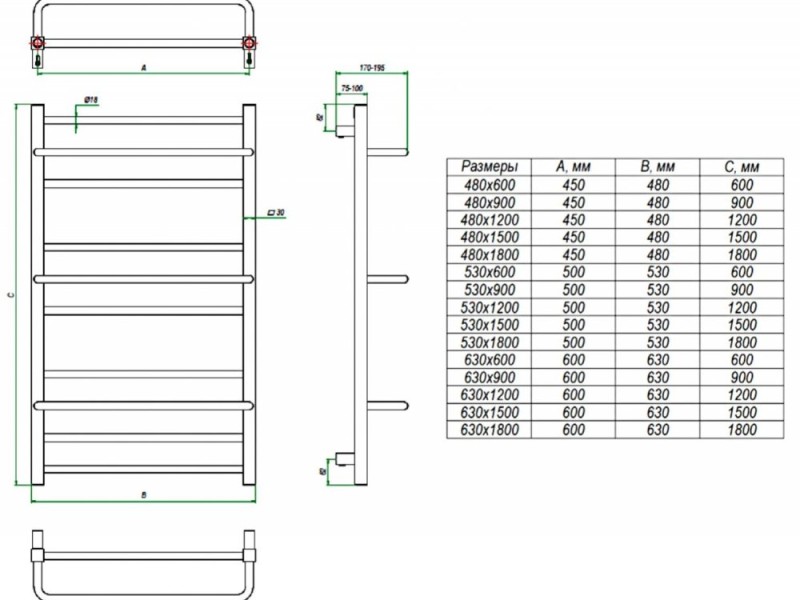This screenshot has width=800, height=600.
Task: Click C value "1500" in 480x1500 row
Action: tap(741, 237)
